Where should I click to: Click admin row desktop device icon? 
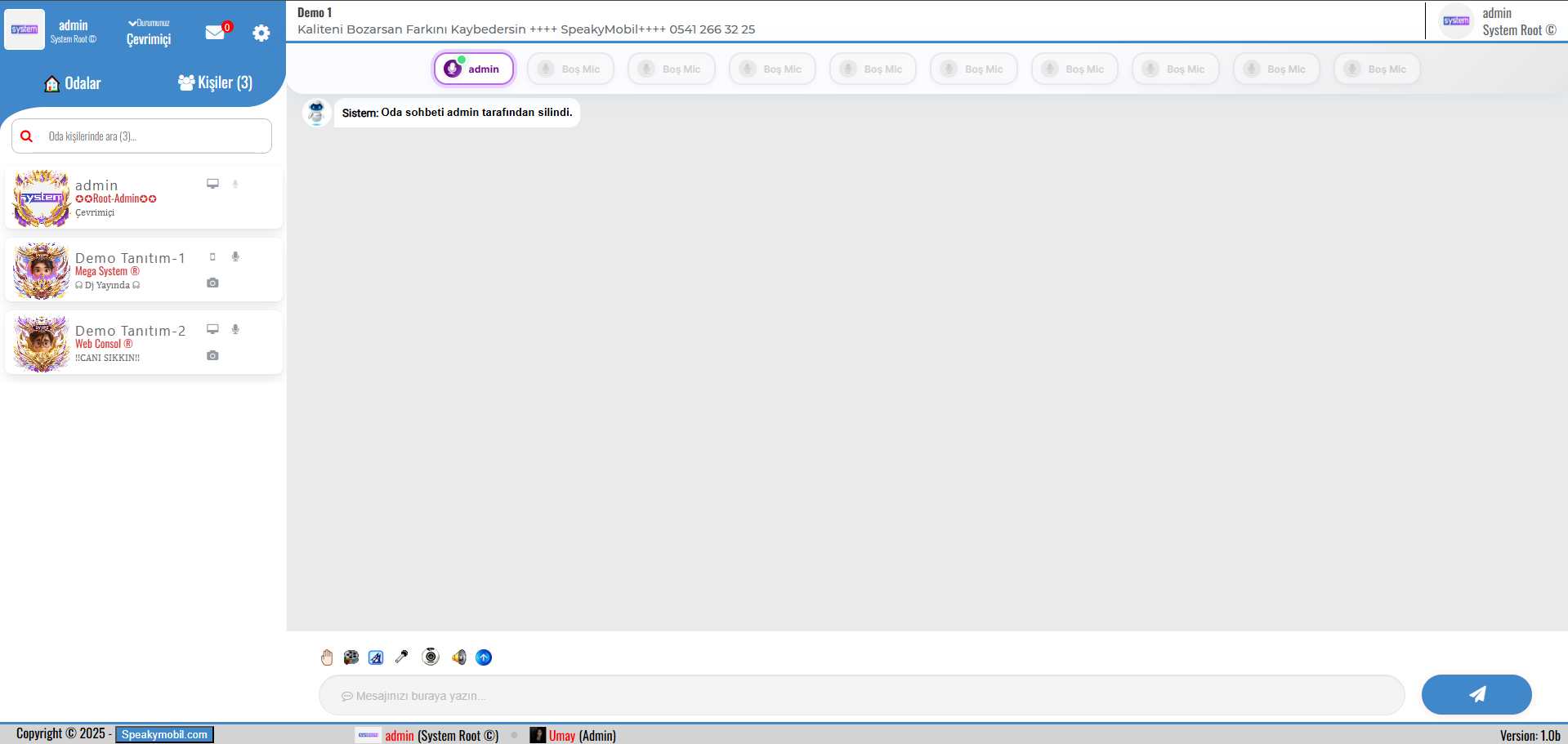(x=212, y=184)
